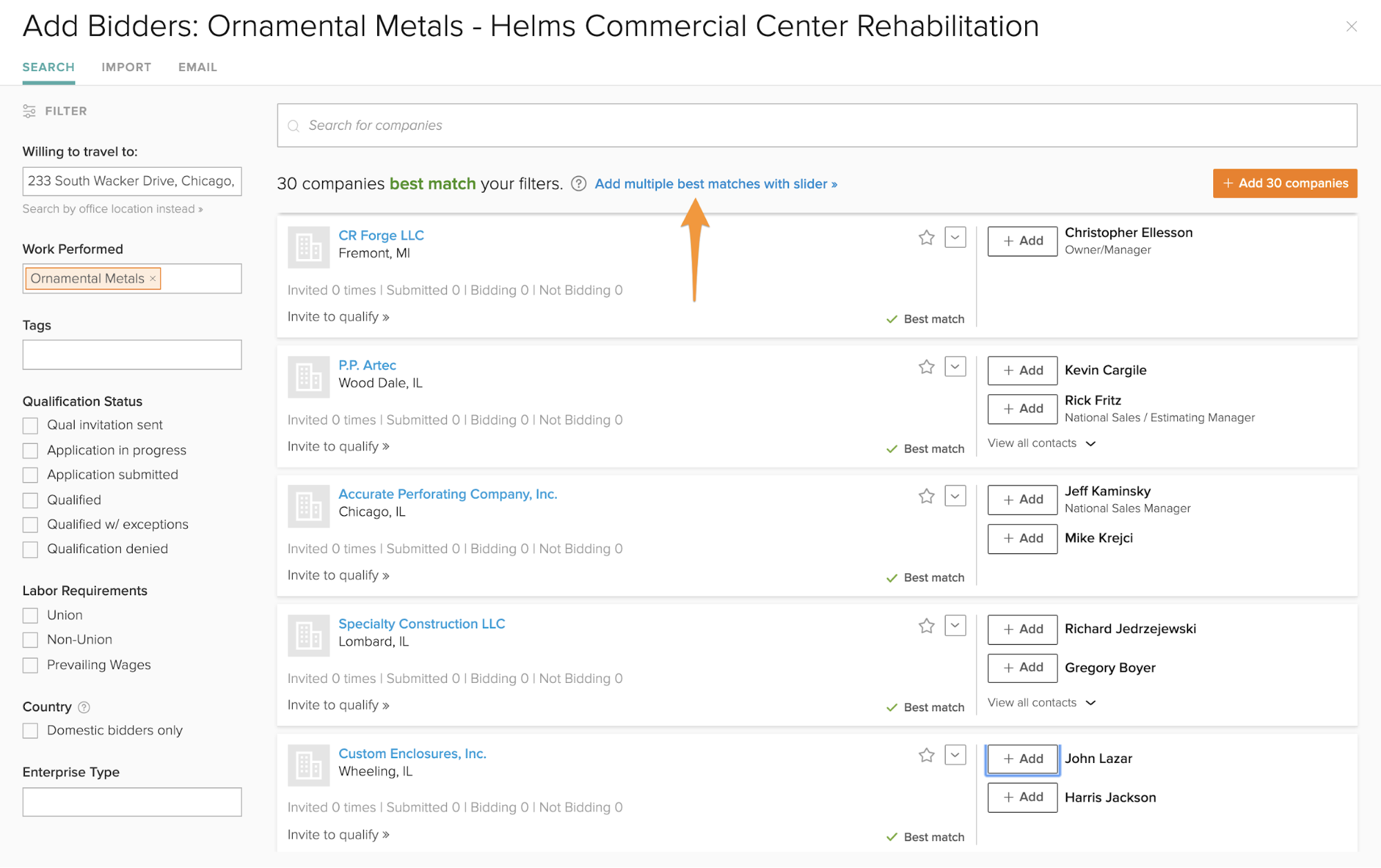Star Custom Enclosures, Inc. company
The image size is (1381, 868).
(x=926, y=755)
